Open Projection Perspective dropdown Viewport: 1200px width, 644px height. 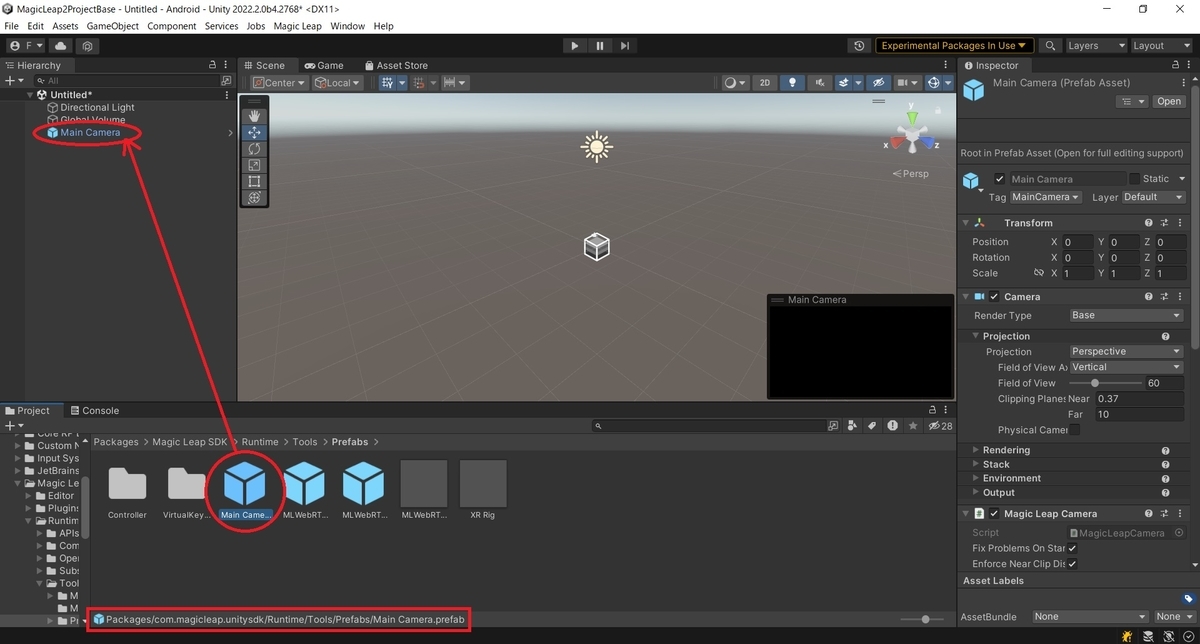(x=1126, y=351)
